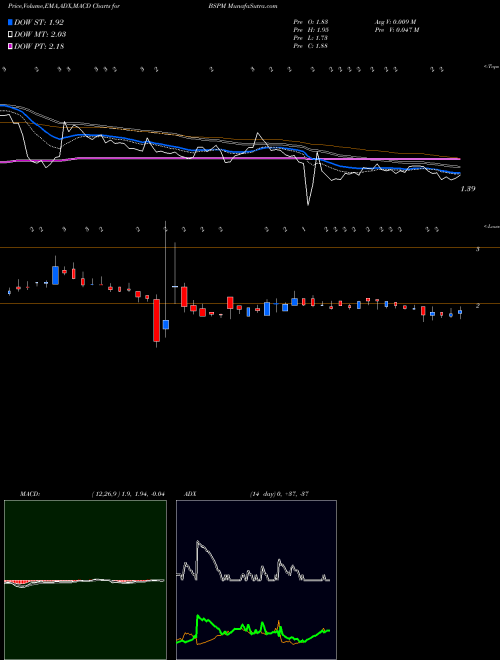Click the 'Pre L: 1.73' value
This screenshot has height=660, width=500.
(311, 38)
